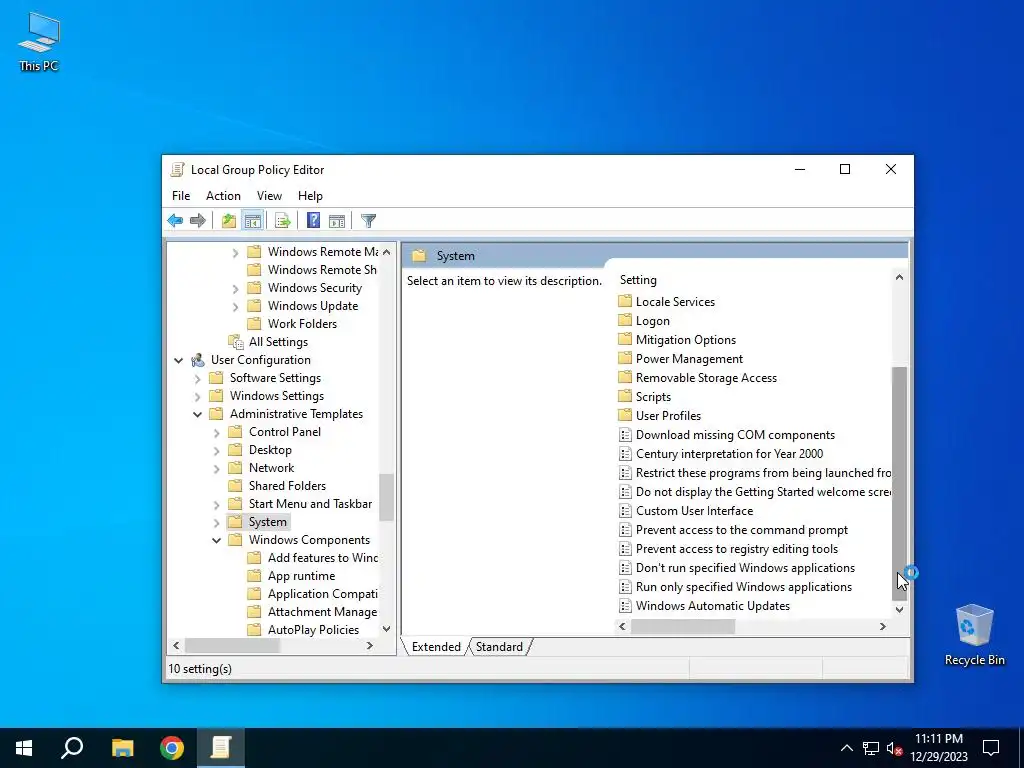This screenshot has width=1024, height=768.
Task: Click the settings list vertical scrollbar thumb
Action: click(899, 483)
